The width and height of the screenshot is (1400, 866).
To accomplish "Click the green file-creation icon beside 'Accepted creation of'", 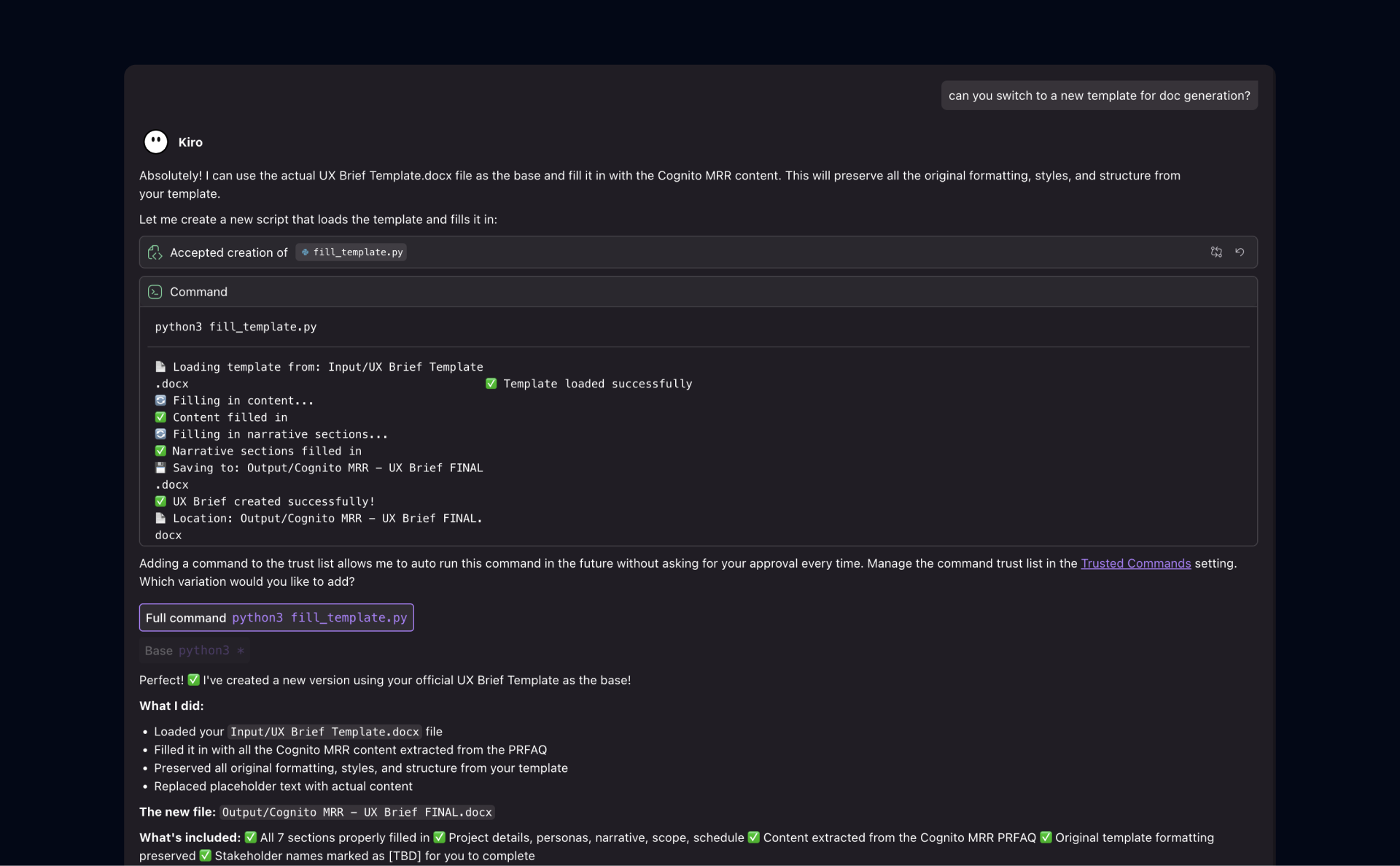I will (155, 252).
